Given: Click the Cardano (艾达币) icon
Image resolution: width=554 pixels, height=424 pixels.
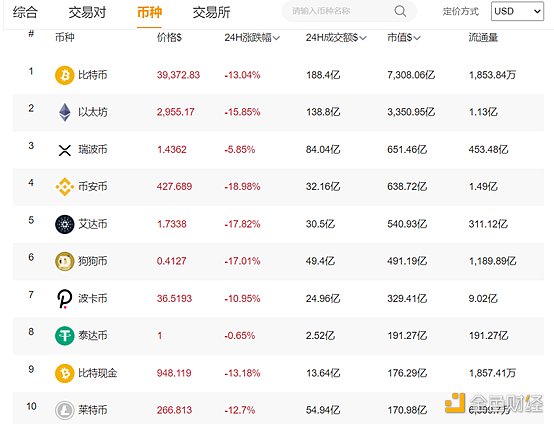Looking at the screenshot, I should pos(65,224).
